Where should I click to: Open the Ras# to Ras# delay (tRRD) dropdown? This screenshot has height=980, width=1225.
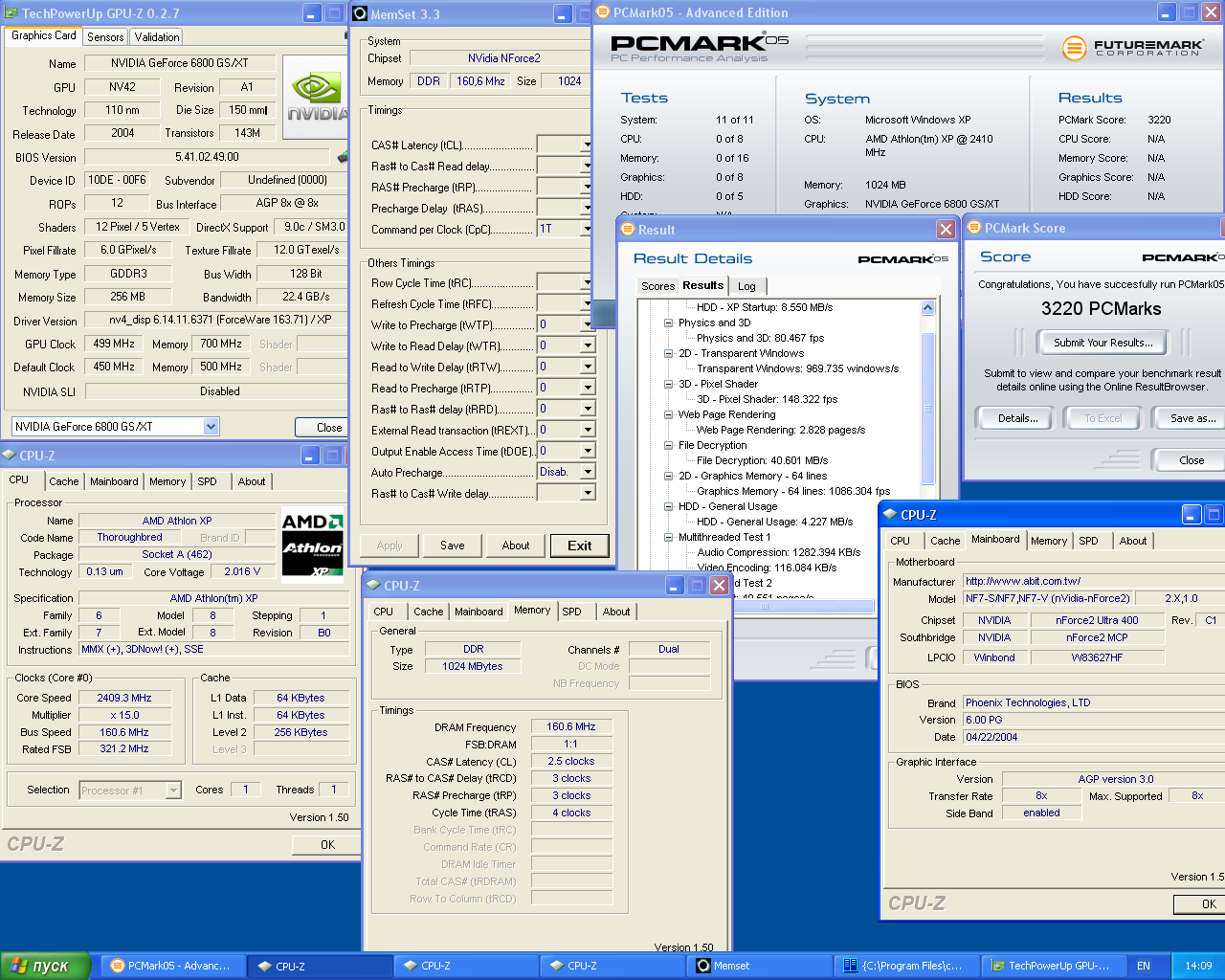click(x=588, y=409)
